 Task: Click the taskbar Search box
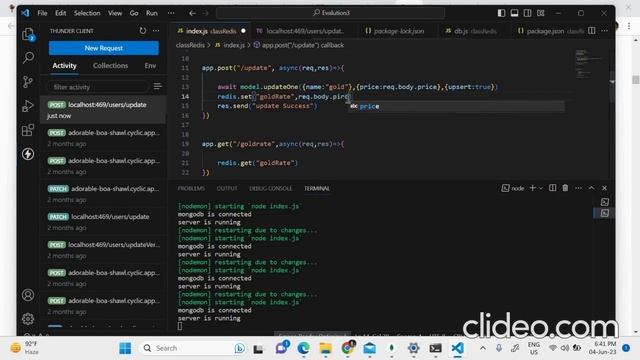(192, 348)
